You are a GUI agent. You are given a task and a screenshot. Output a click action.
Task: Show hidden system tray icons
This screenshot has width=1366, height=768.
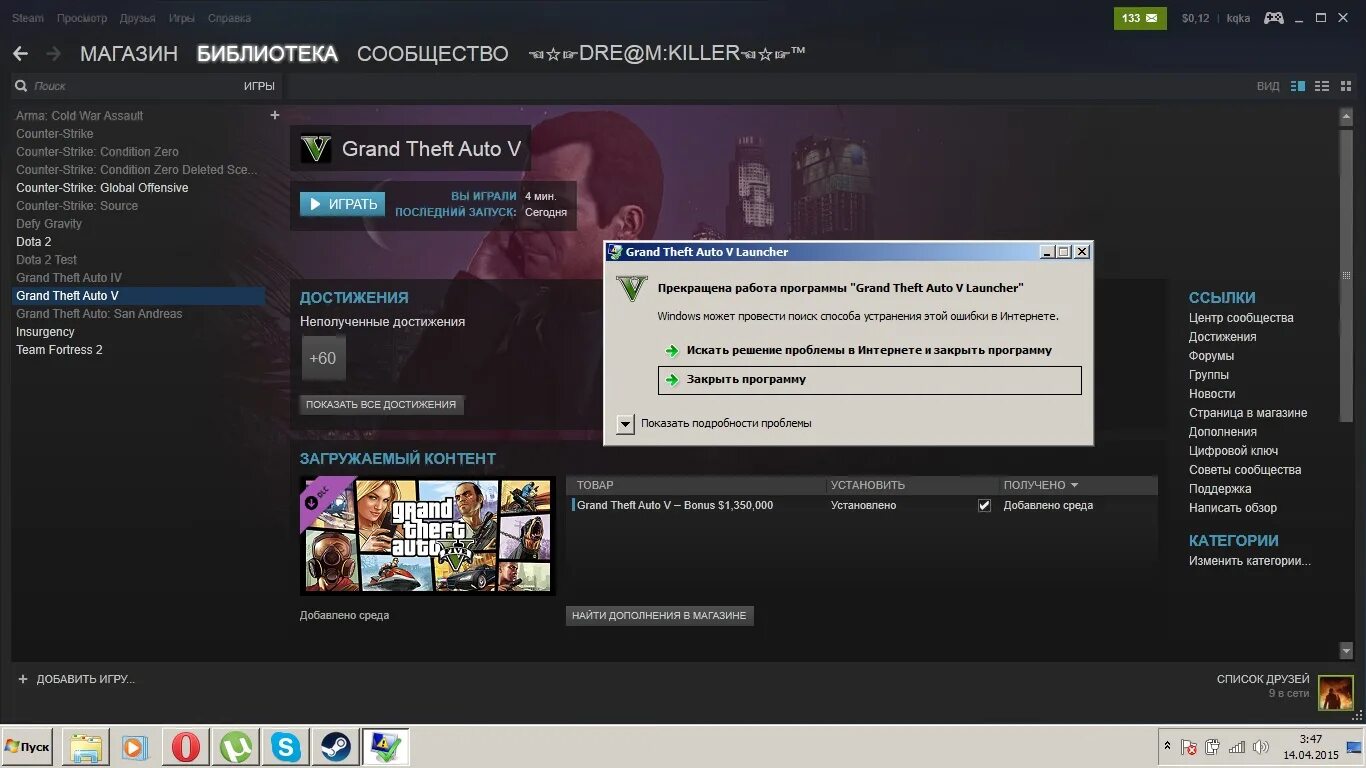(1167, 746)
